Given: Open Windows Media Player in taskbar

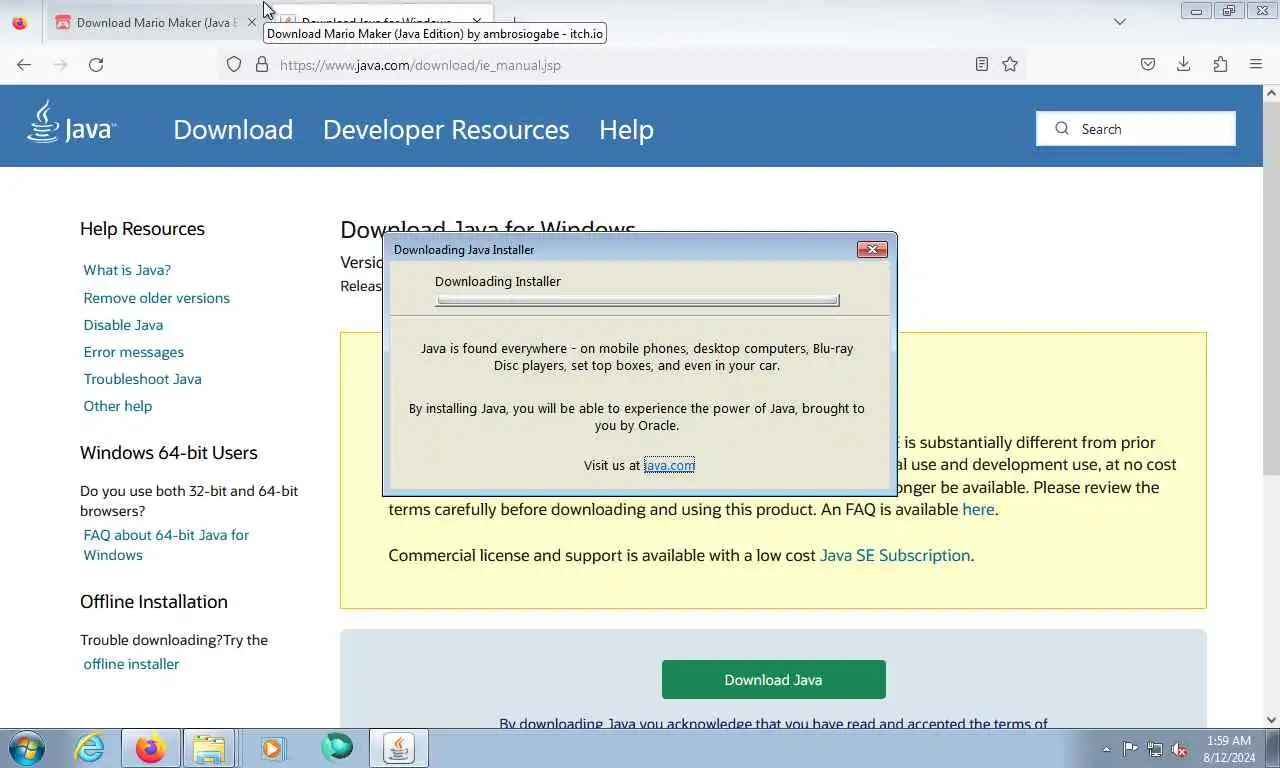Looking at the screenshot, I should [273, 748].
